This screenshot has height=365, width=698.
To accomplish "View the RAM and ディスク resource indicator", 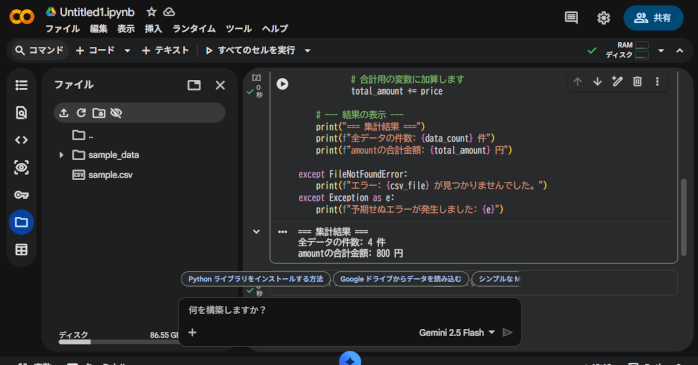I will [628, 50].
